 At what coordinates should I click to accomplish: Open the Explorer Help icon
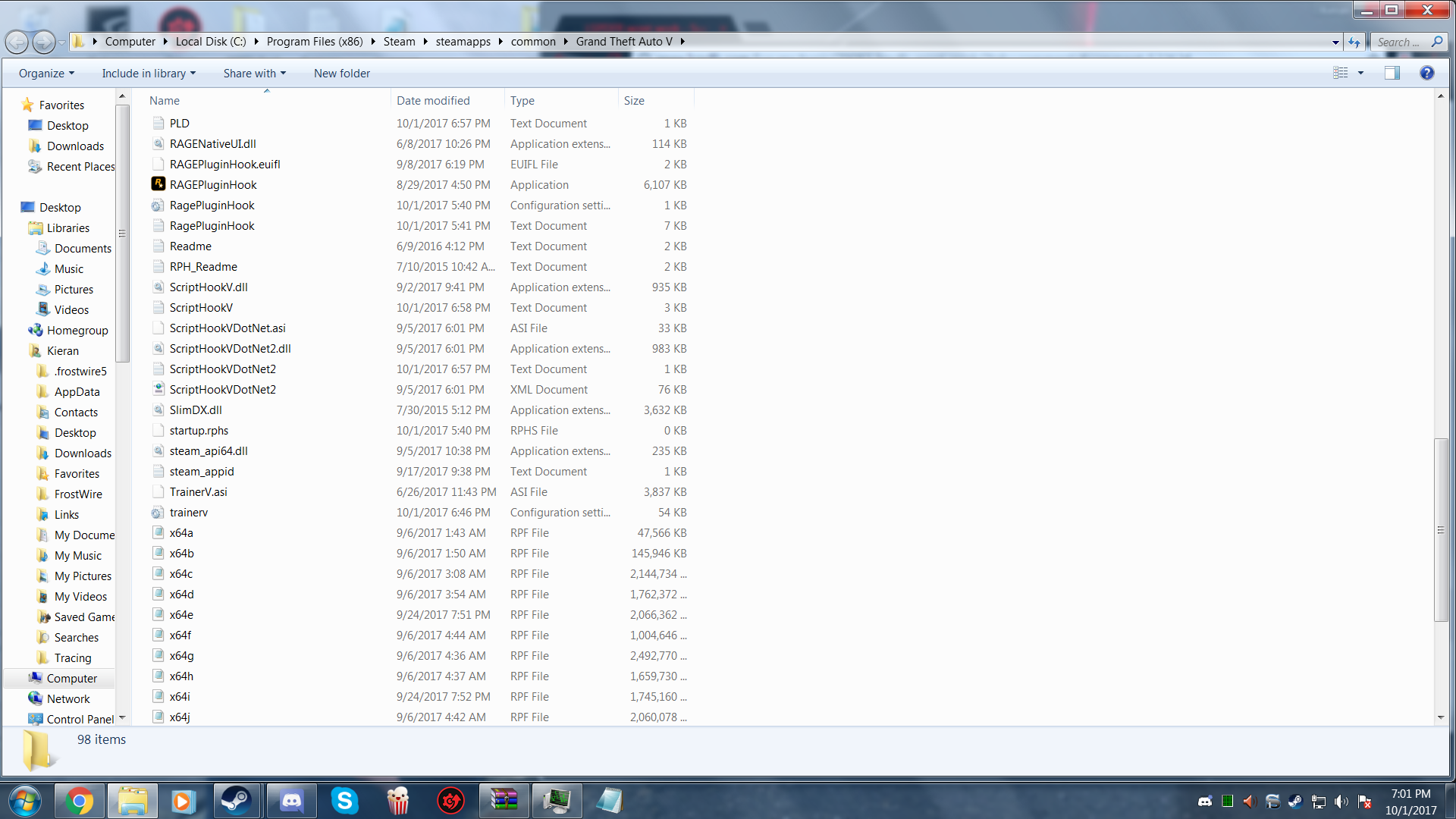pyautogui.click(x=1426, y=73)
